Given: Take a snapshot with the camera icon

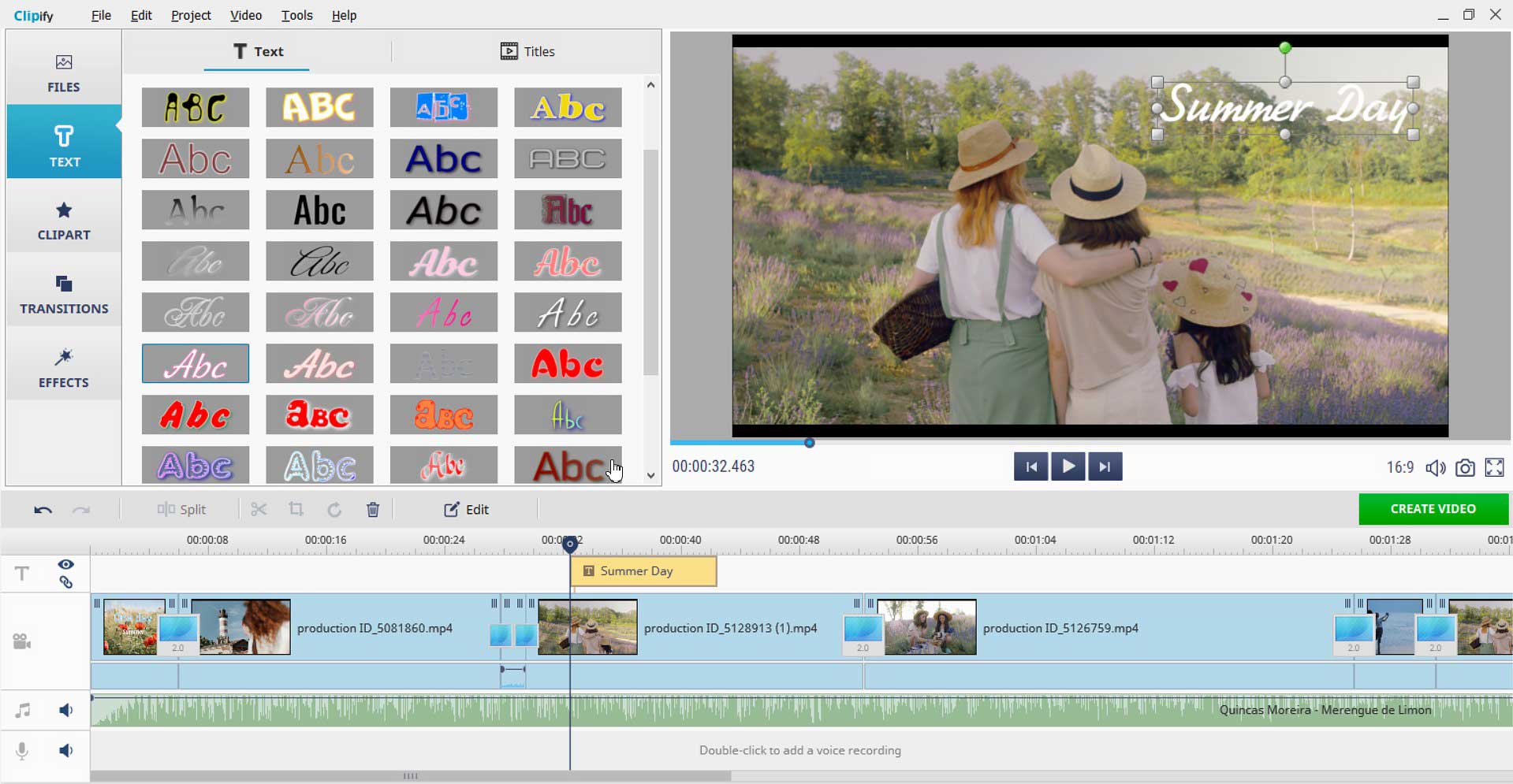Looking at the screenshot, I should 1464,467.
